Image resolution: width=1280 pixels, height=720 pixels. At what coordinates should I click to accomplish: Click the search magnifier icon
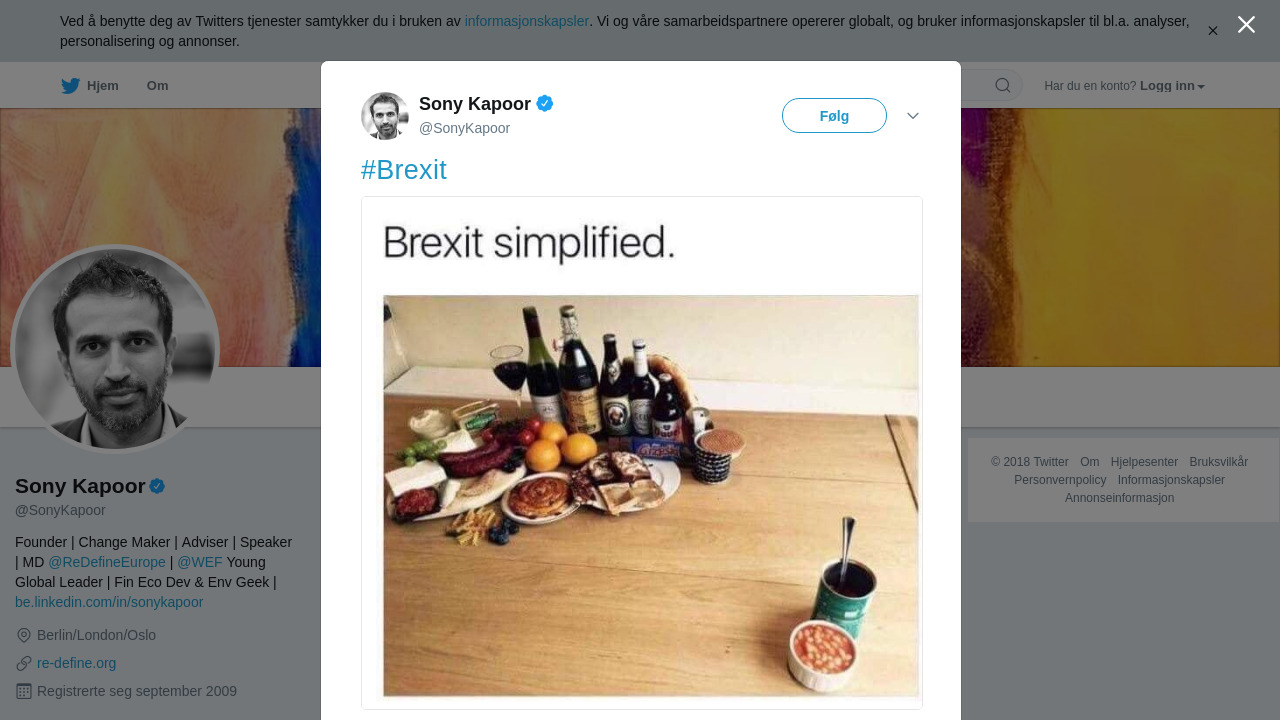pos(1003,86)
